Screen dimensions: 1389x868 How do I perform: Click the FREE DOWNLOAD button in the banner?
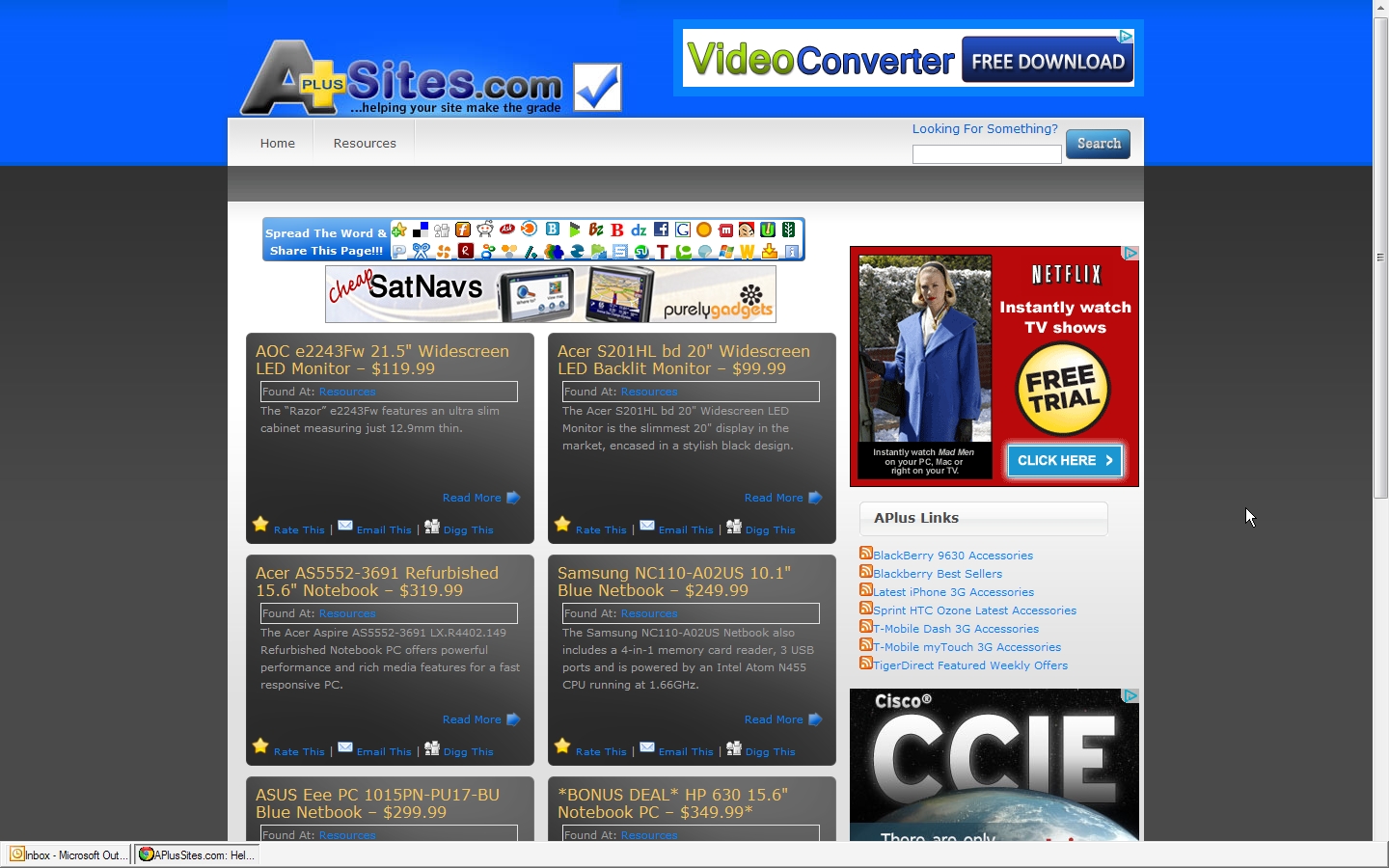pos(1048,61)
